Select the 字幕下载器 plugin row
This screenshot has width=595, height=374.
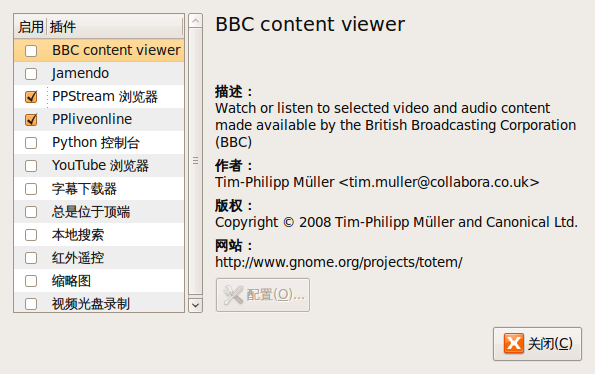(99, 189)
